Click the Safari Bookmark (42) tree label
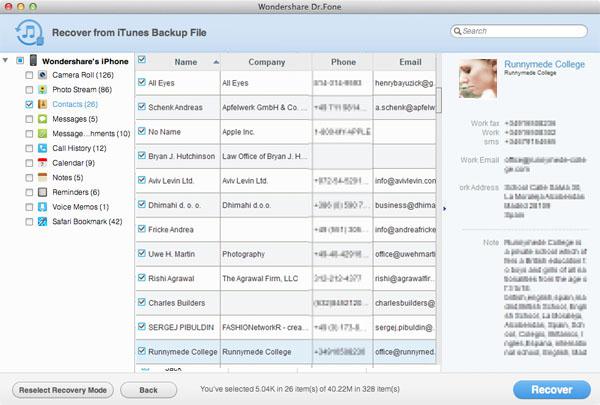This screenshot has height=405, width=600. pos(87,222)
